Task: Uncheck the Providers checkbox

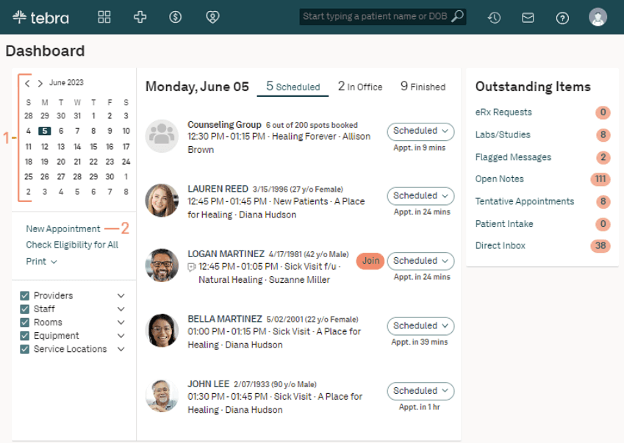Action: (x=26, y=296)
